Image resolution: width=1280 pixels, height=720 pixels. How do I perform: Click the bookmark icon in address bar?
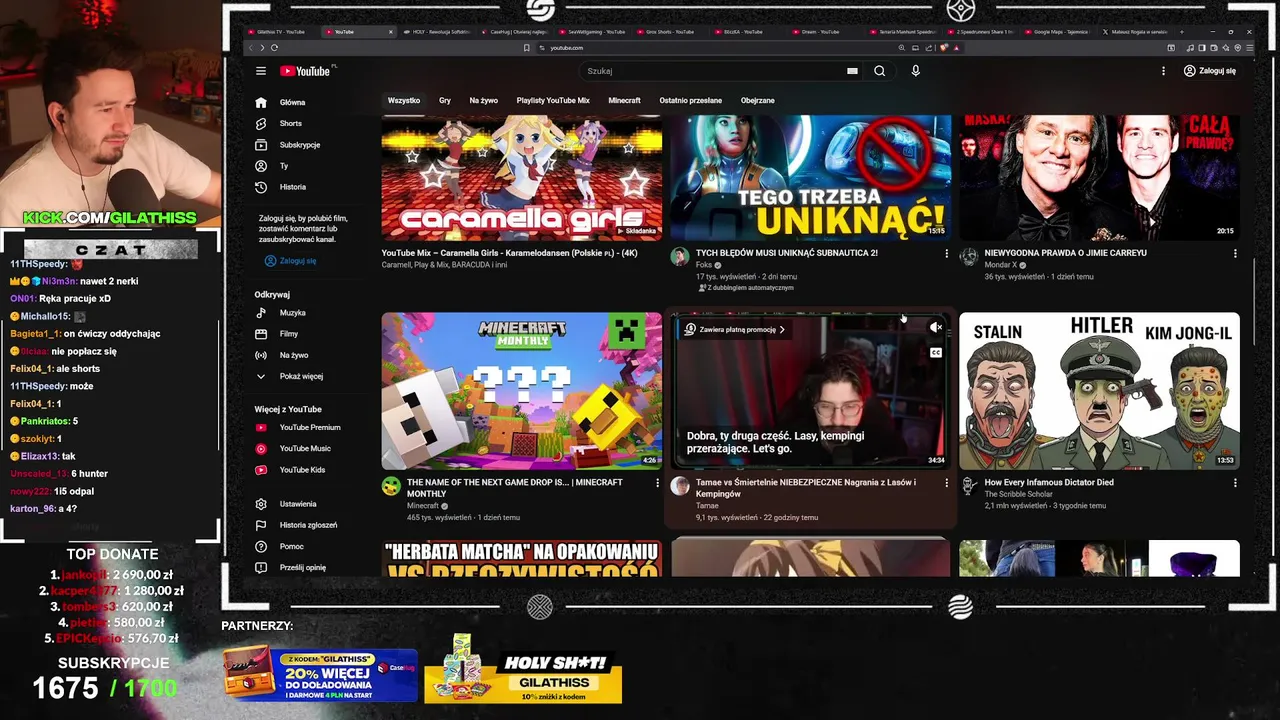coord(526,47)
